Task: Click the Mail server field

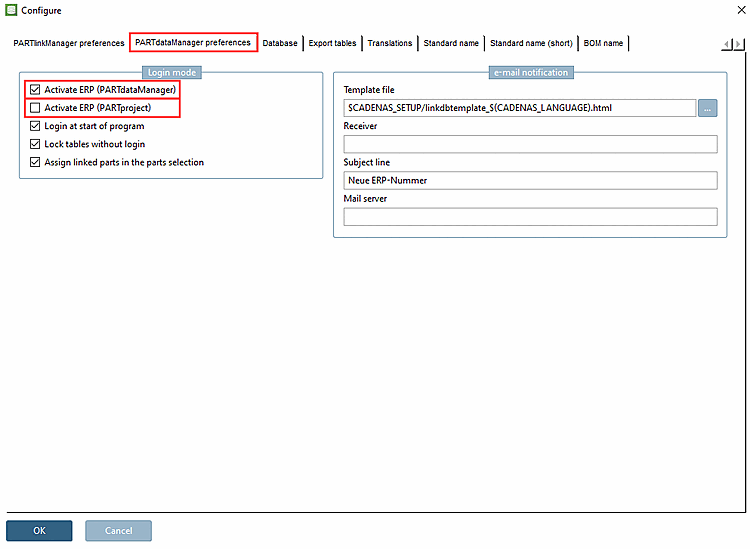Action: tap(530, 217)
